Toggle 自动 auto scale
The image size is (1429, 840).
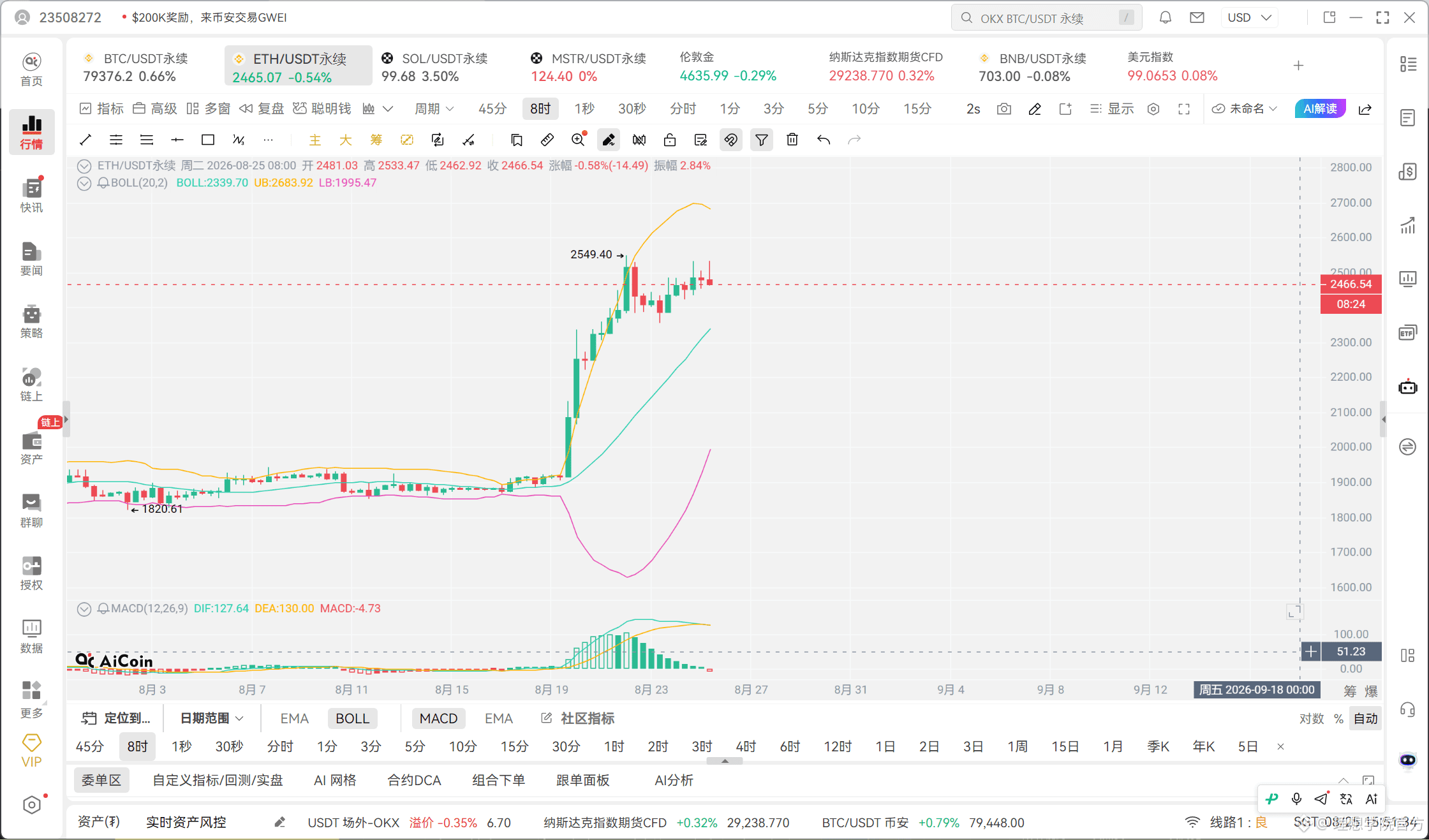(1366, 719)
